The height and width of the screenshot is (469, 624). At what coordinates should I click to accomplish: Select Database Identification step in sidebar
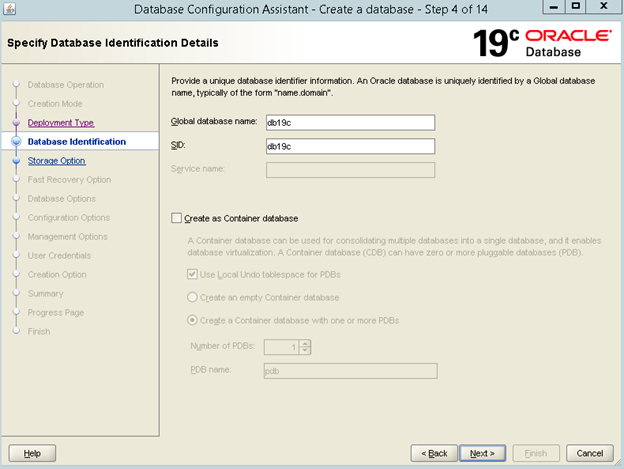76,142
